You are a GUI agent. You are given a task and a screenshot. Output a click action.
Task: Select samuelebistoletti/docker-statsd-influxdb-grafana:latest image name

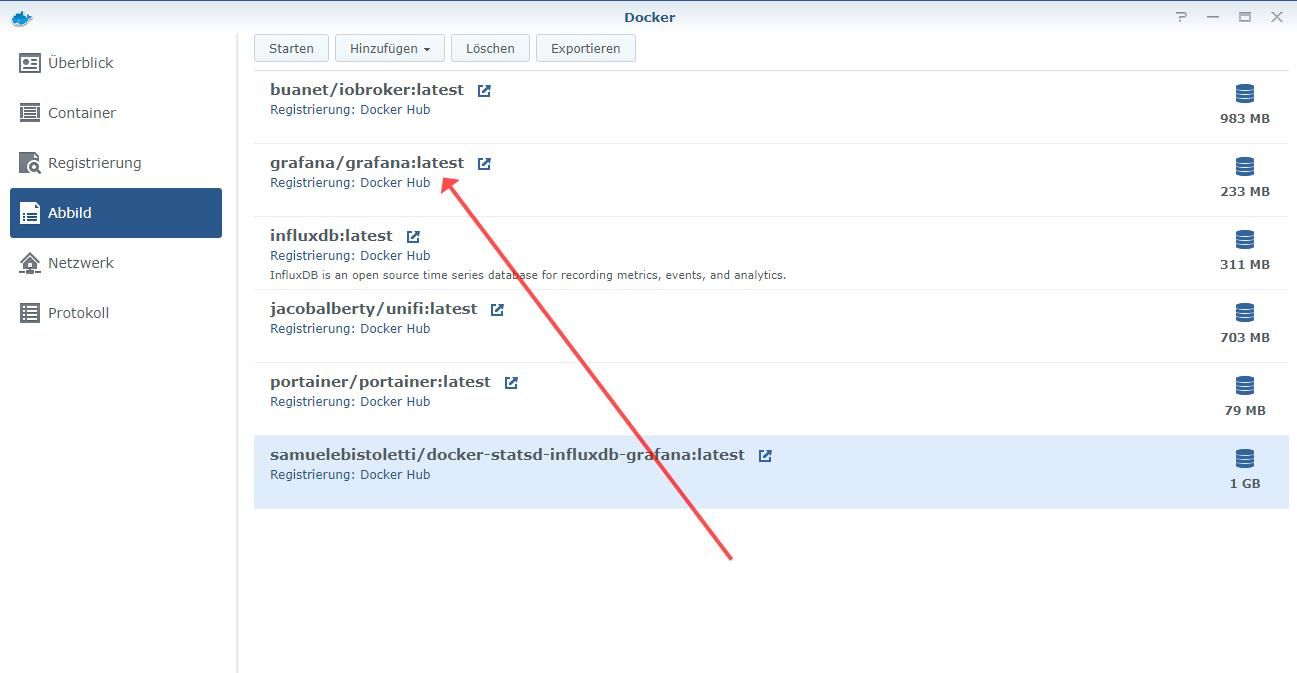[507, 455]
